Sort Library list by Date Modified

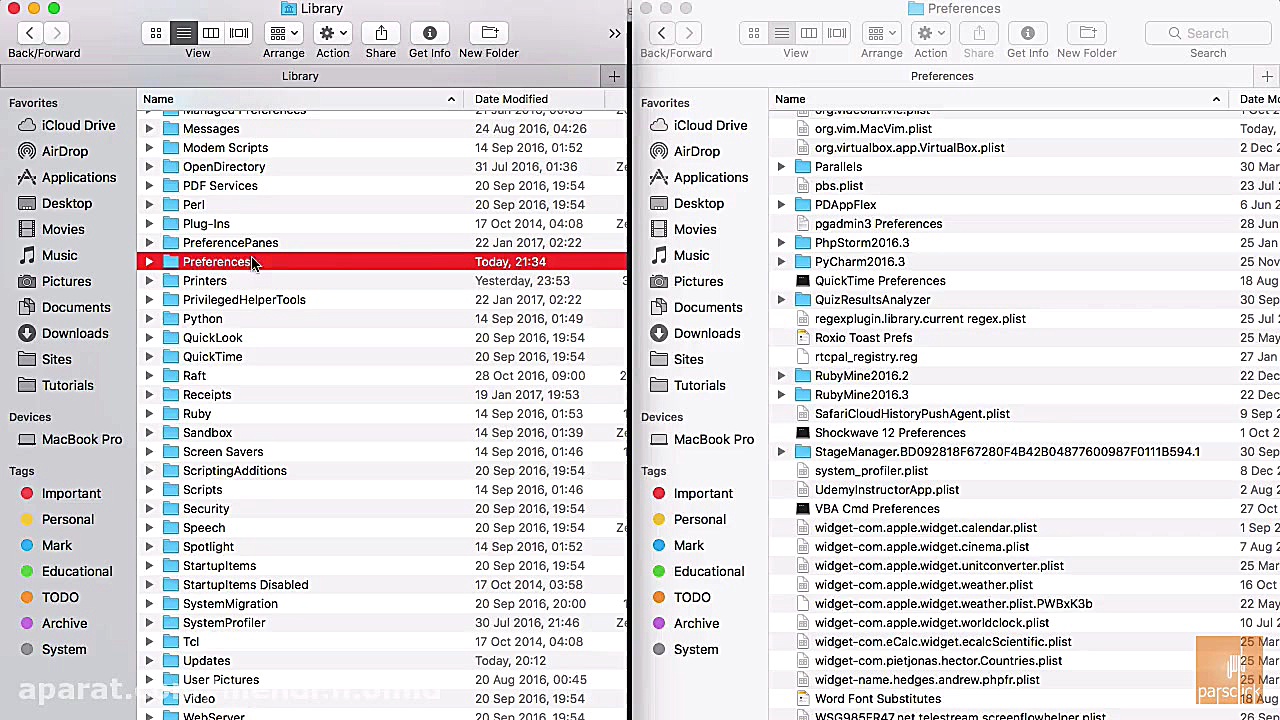click(x=535, y=99)
